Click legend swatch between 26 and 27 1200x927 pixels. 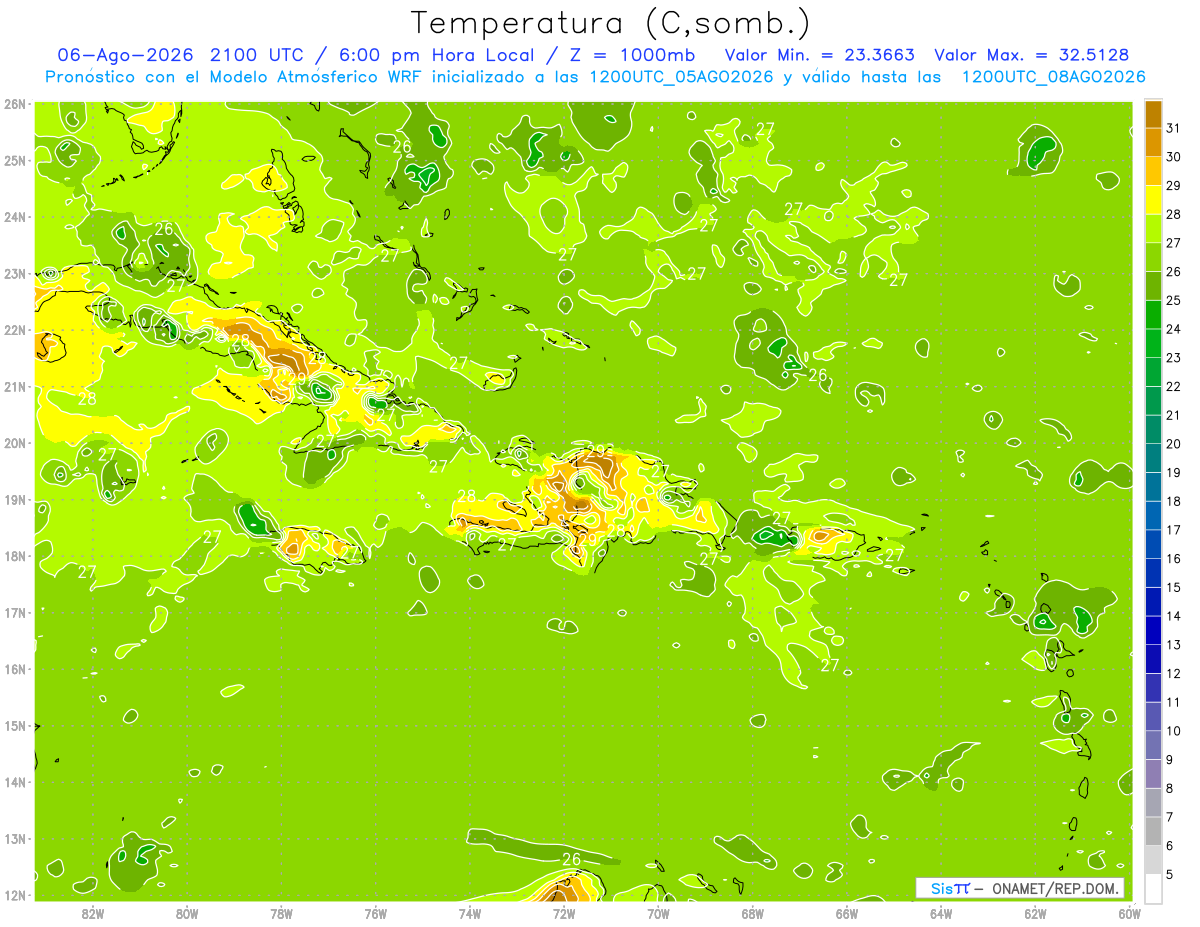(1153, 257)
